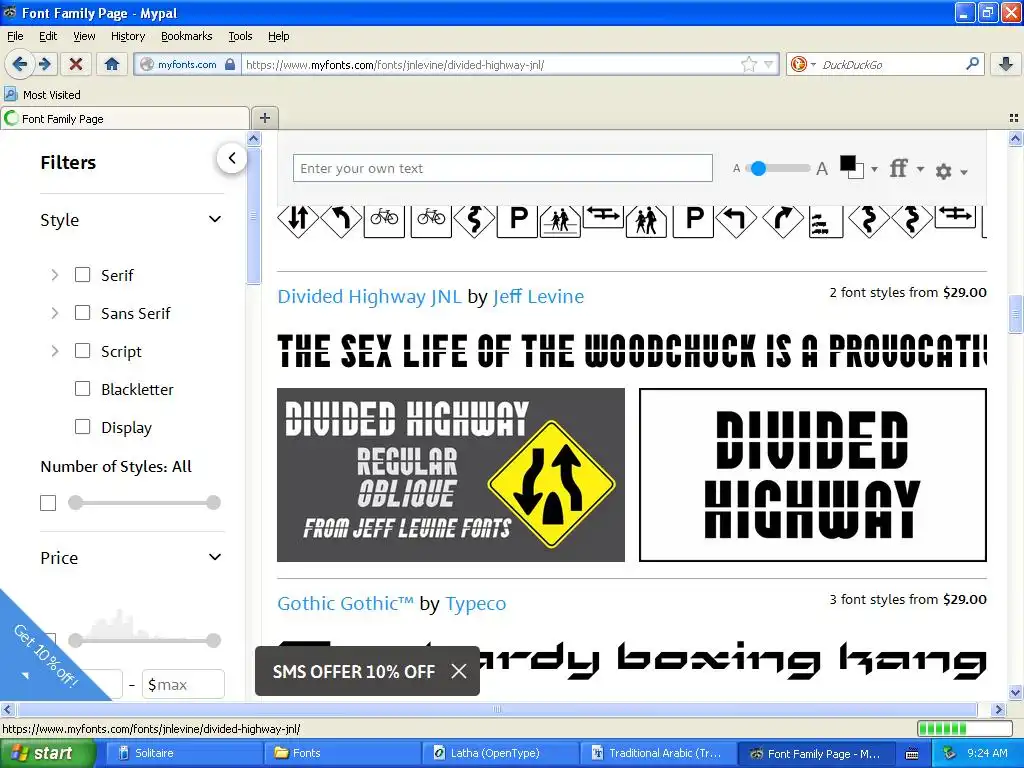The height and width of the screenshot is (768, 1024).
Task: Select the Font Family Page tab
Action: (124, 118)
